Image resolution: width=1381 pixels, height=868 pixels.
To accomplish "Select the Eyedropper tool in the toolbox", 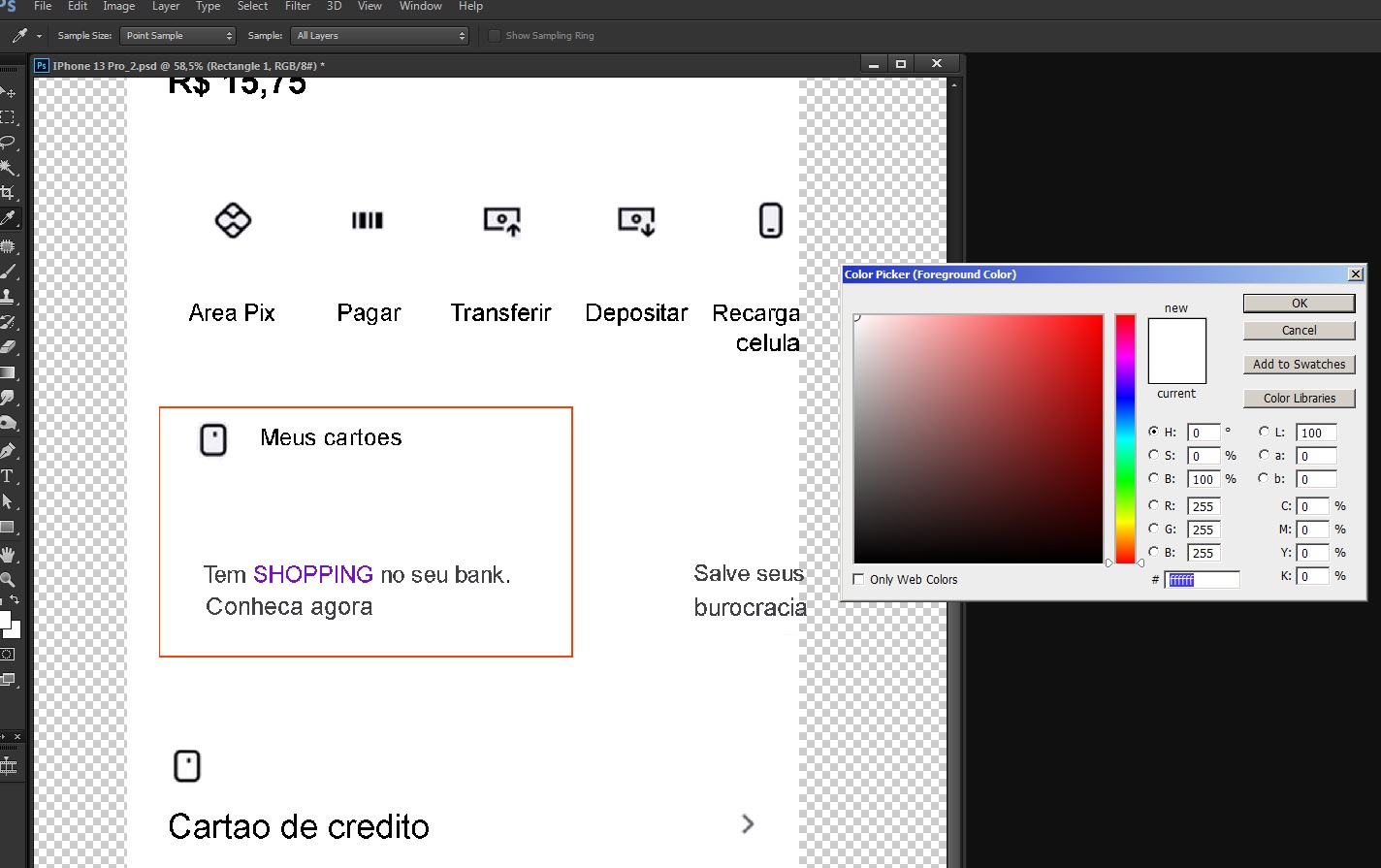I will [8, 218].
